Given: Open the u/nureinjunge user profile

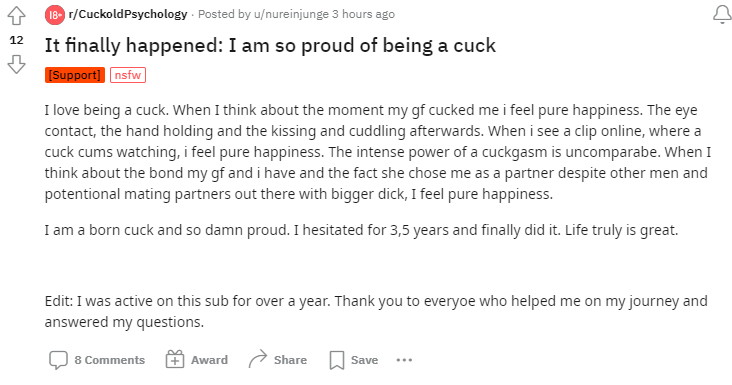Looking at the screenshot, I should point(291,14).
